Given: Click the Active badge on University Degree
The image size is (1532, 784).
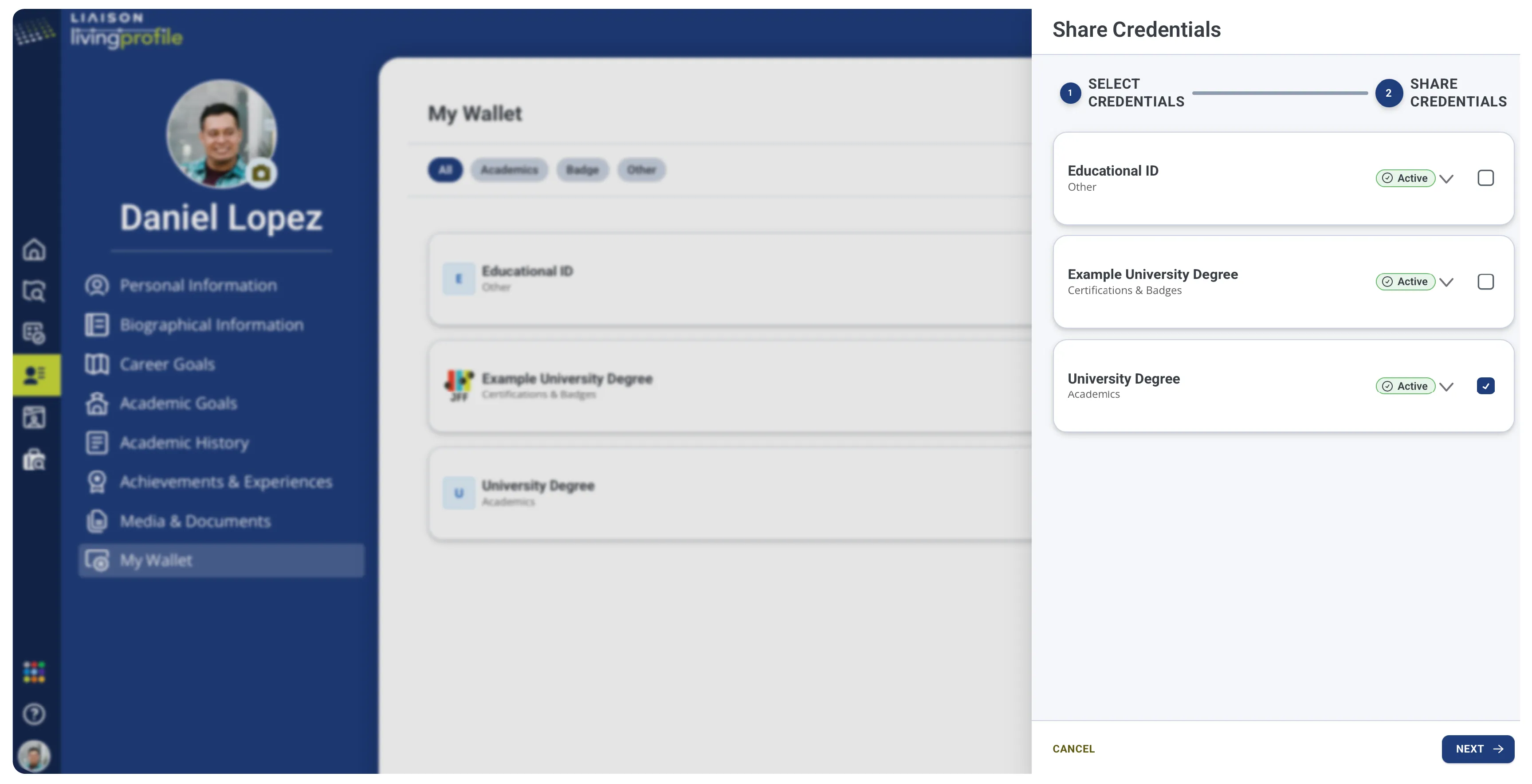Looking at the screenshot, I should click(1405, 386).
